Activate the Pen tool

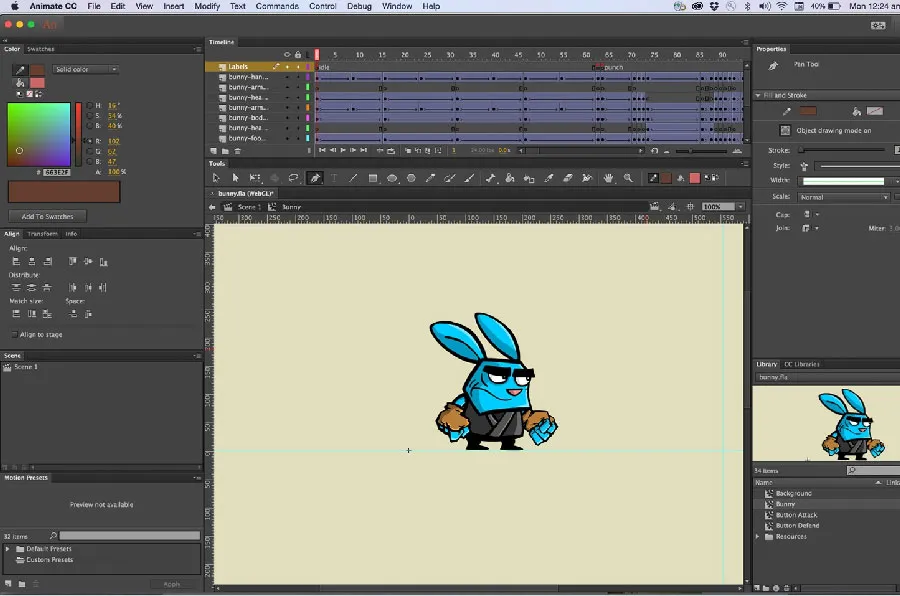pyautogui.click(x=314, y=177)
